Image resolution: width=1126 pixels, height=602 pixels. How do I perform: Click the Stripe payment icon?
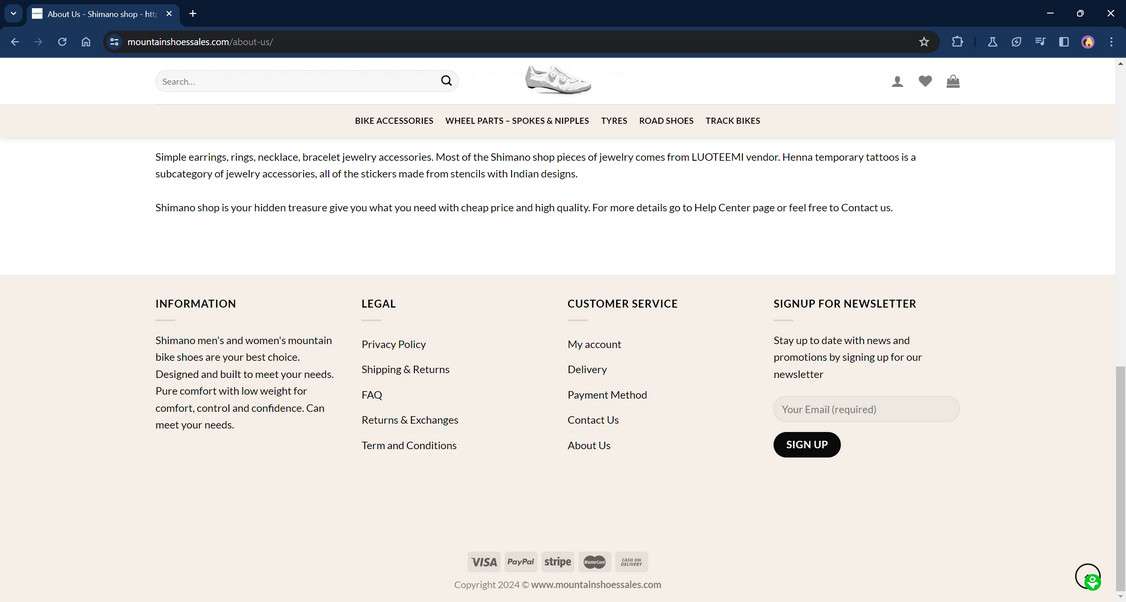[x=557, y=561]
